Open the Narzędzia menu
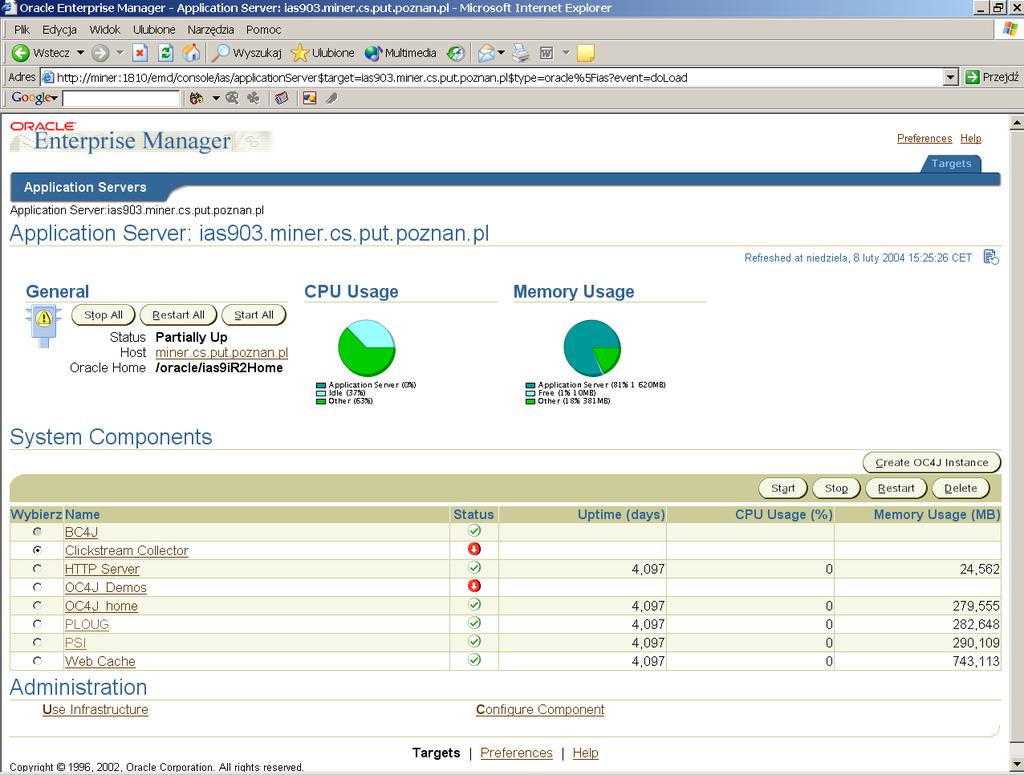Viewport: 1024px width, 775px height. pos(210,29)
